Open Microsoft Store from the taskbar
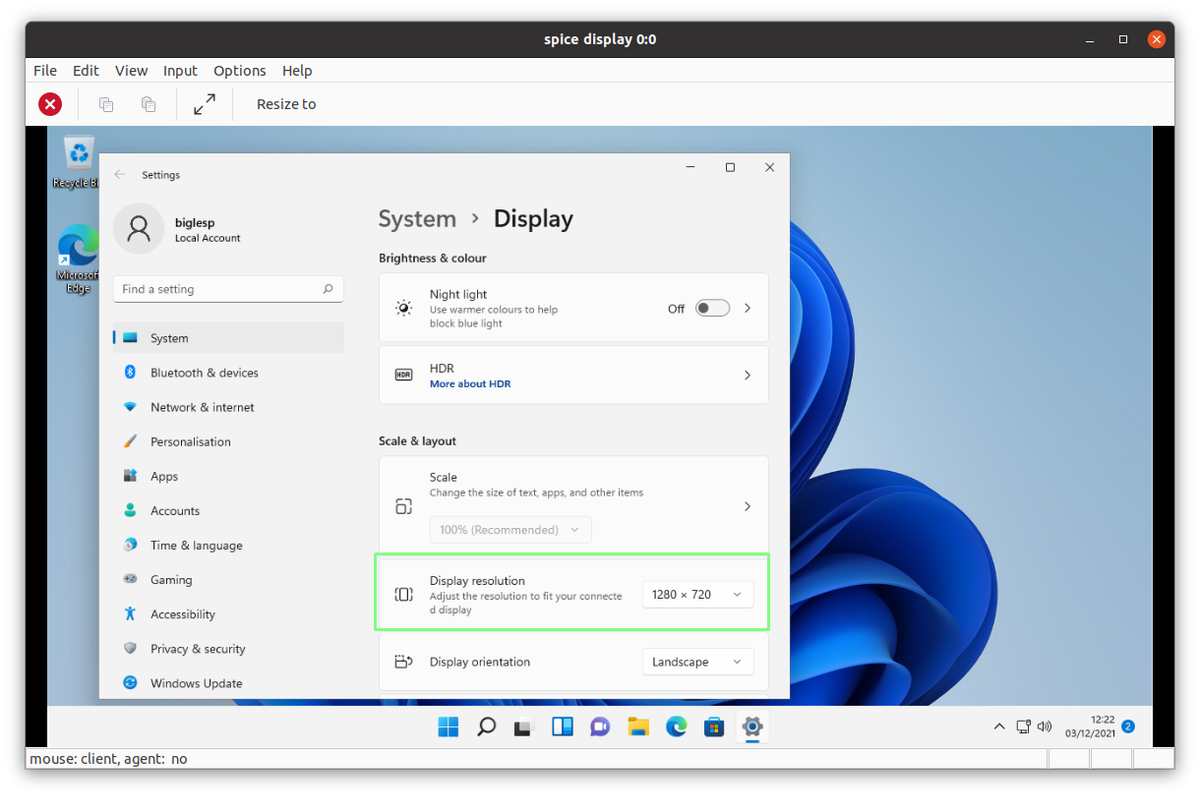The height and width of the screenshot is (812, 1200). click(714, 727)
